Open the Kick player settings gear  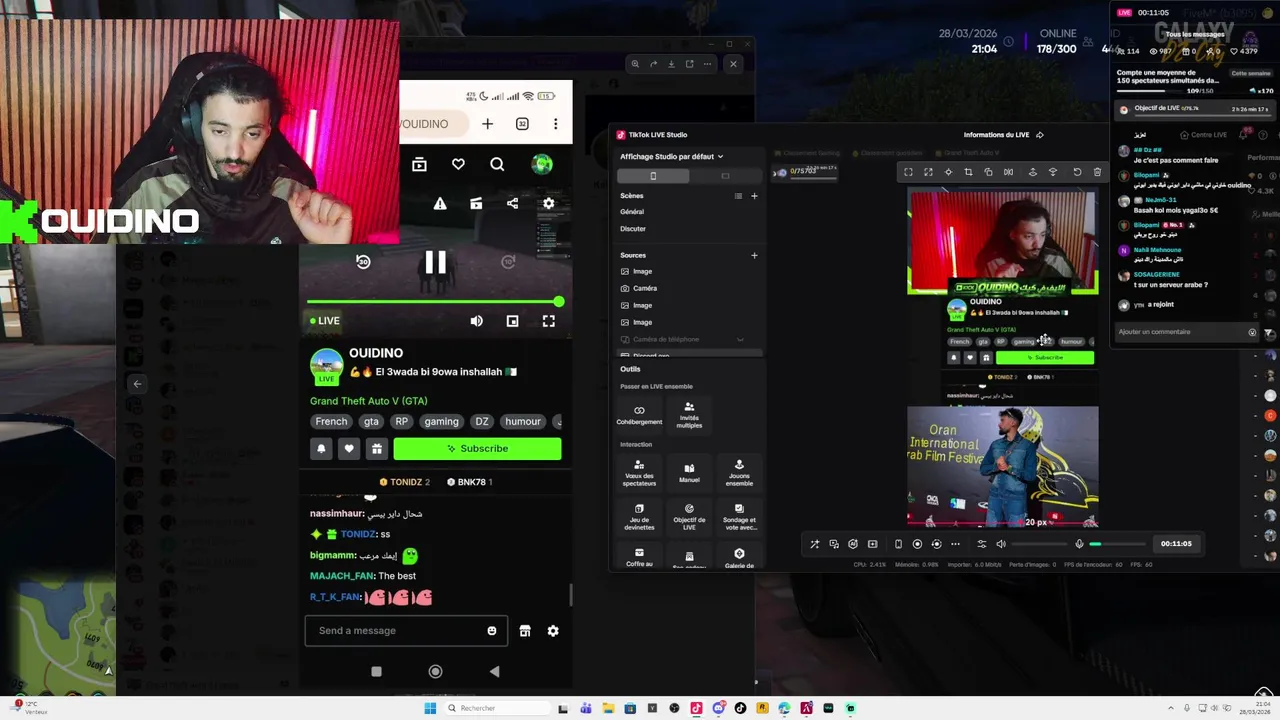pyautogui.click(x=548, y=203)
